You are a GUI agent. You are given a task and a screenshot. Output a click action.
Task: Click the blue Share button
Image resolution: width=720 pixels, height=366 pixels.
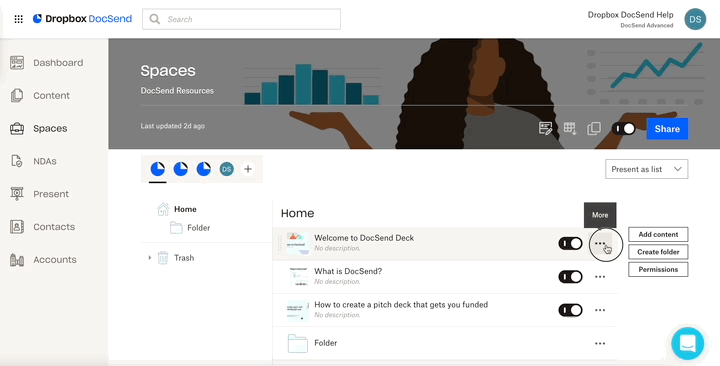click(667, 129)
